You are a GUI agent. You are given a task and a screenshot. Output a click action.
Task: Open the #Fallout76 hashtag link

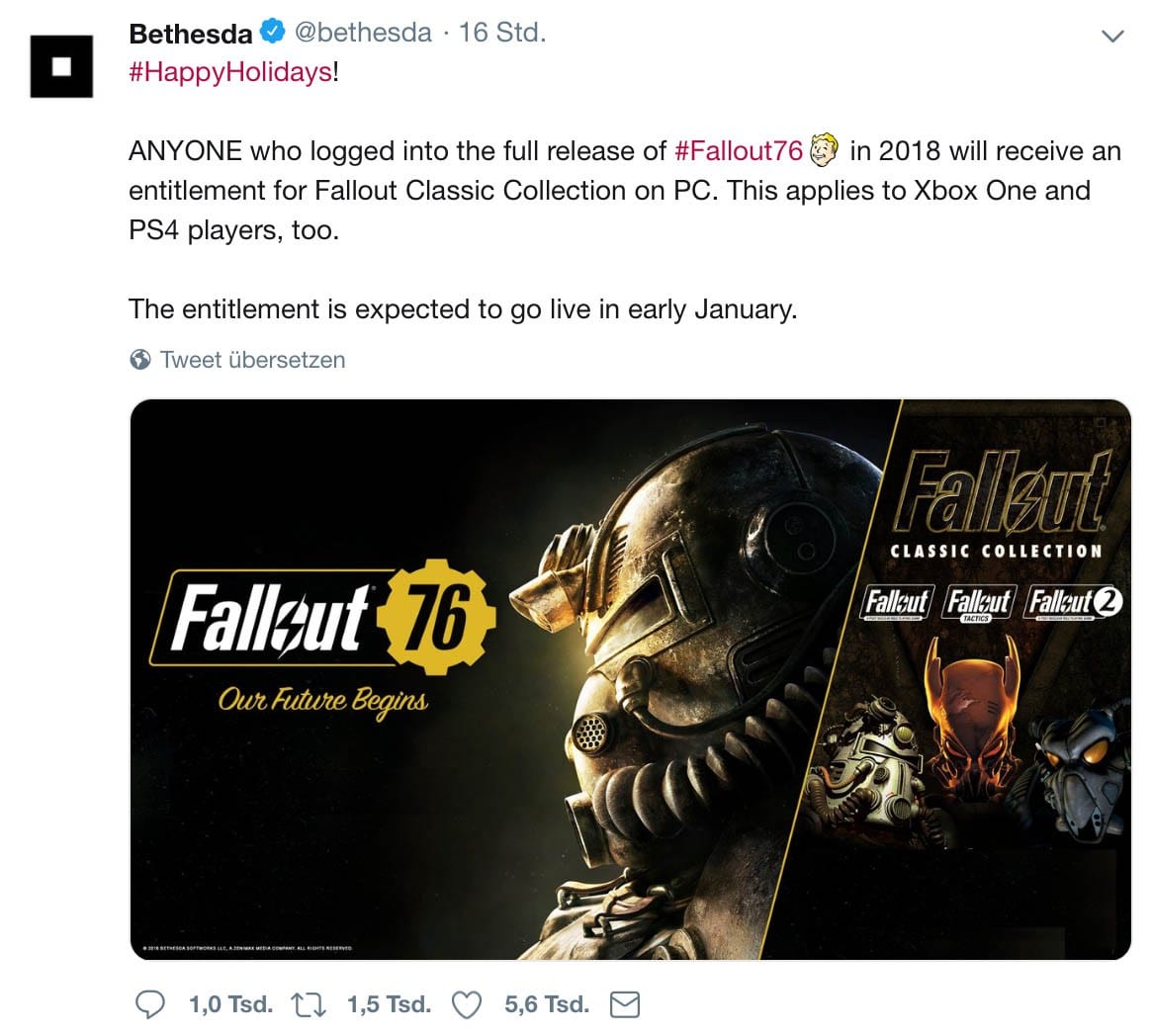[738, 151]
